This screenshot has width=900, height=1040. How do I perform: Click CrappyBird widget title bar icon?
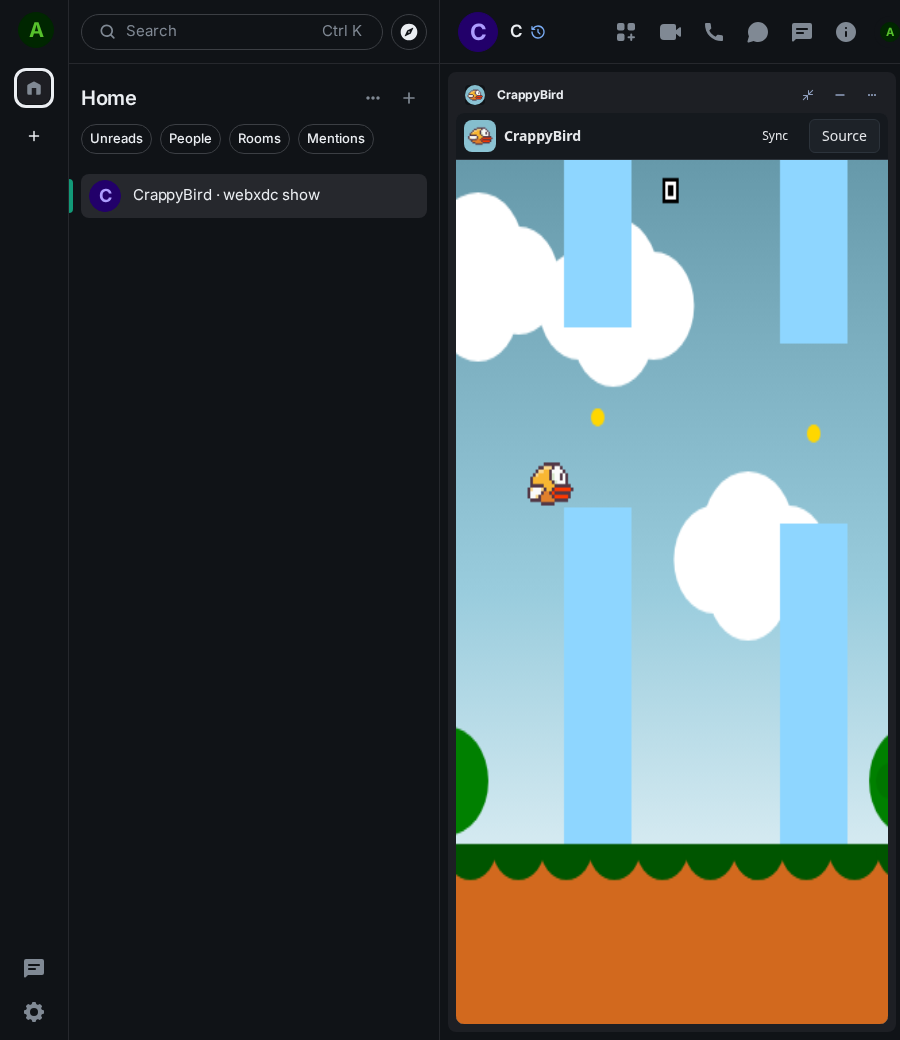[x=475, y=95]
